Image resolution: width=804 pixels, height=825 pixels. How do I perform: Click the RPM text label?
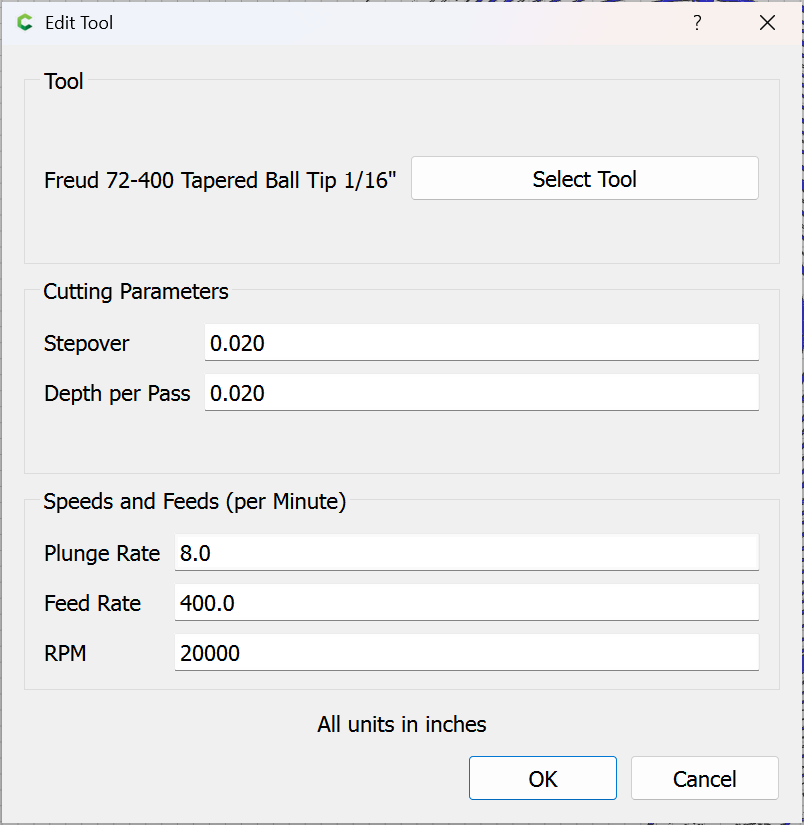pos(65,654)
